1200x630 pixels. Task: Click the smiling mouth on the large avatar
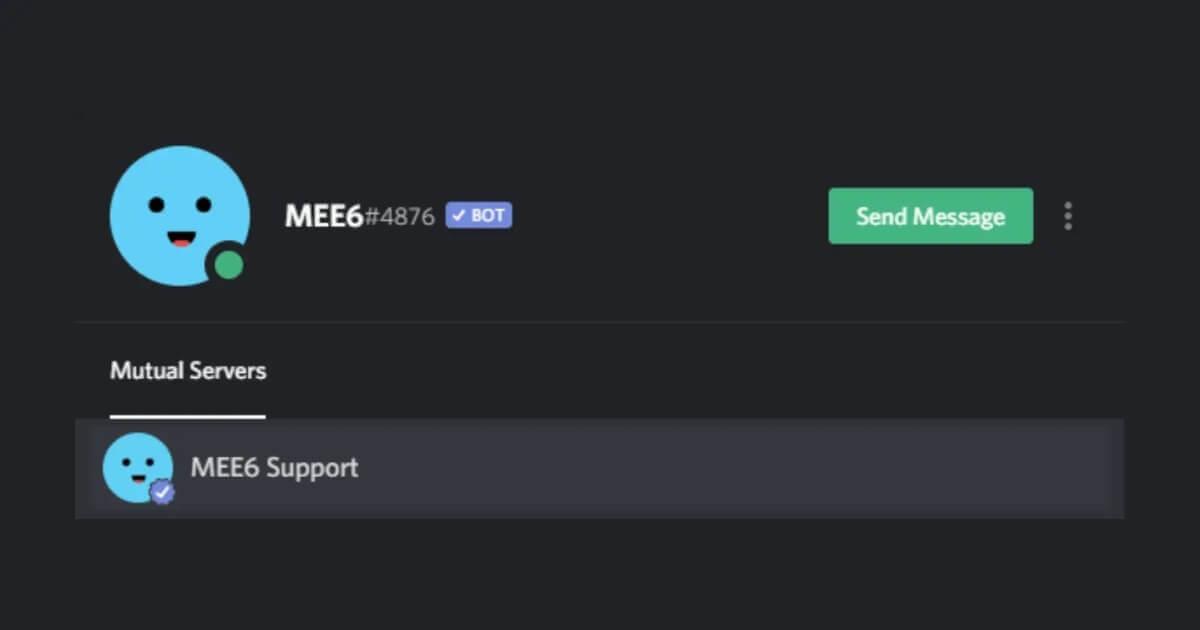[180, 239]
